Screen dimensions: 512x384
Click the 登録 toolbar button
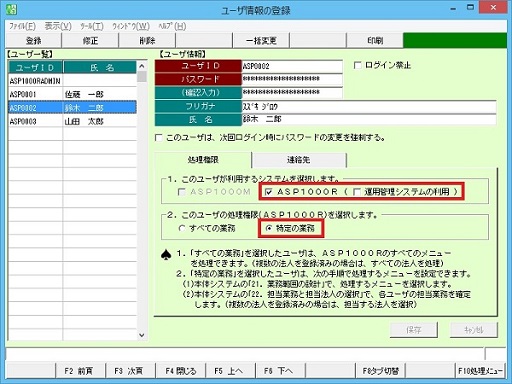pos(34,41)
